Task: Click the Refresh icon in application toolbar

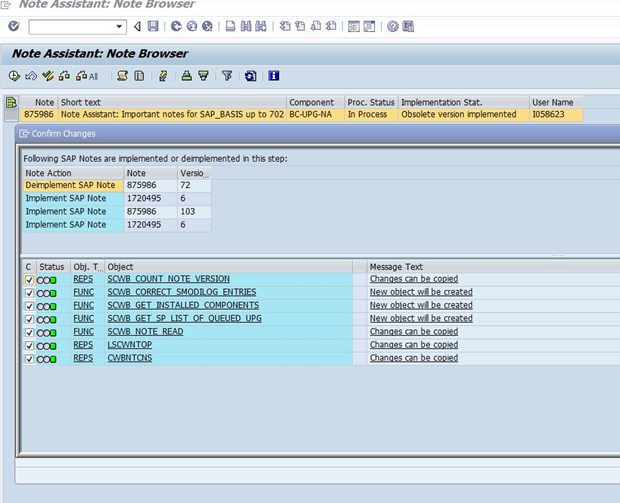Action: pos(250,76)
